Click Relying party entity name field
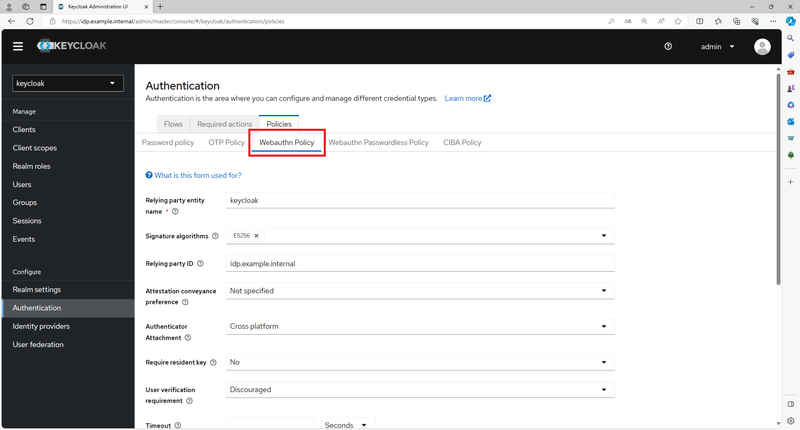This screenshot has width=800, height=430. pyautogui.click(x=420, y=200)
